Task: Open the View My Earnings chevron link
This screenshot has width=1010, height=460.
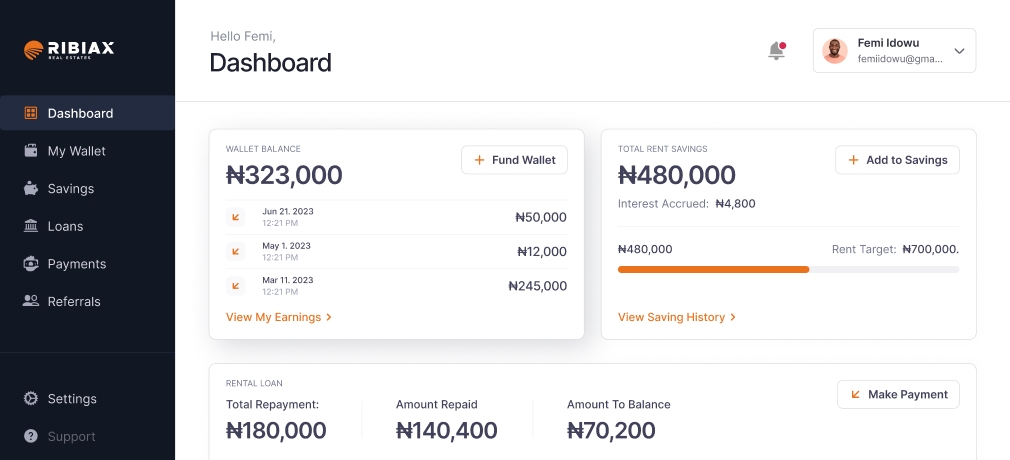Action: [x=279, y=317]
